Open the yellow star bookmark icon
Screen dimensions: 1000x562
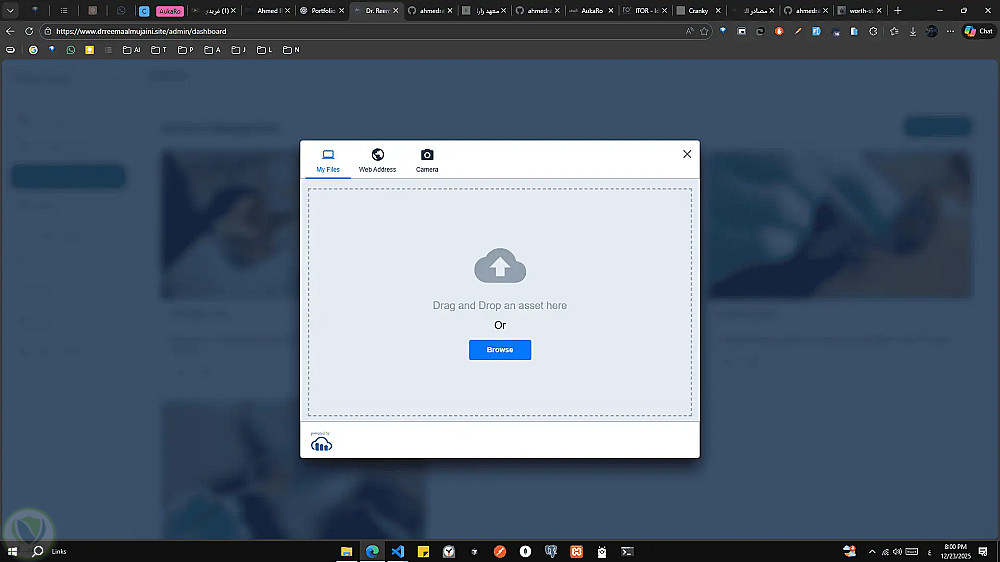(x=89, y=50)
